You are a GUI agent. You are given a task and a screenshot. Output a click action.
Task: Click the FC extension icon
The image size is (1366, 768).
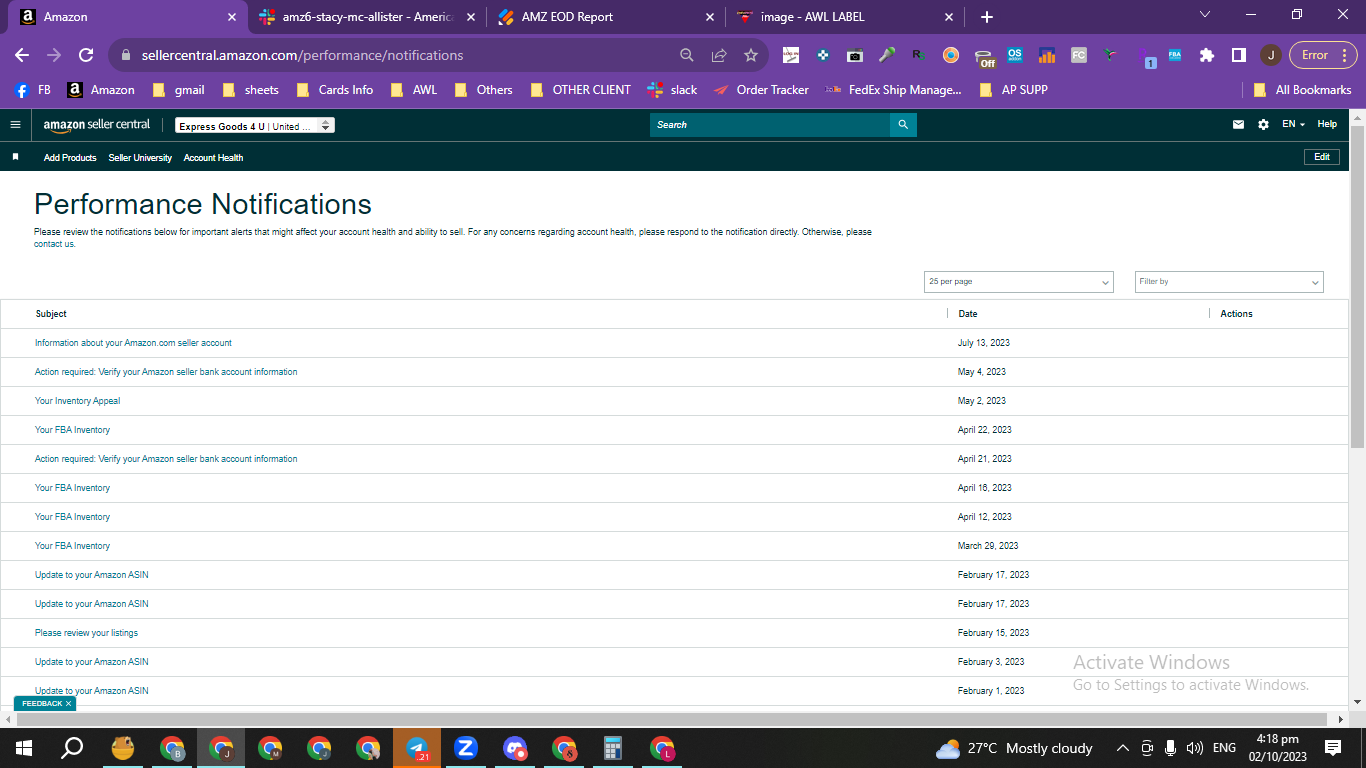tap(1079, 55)
